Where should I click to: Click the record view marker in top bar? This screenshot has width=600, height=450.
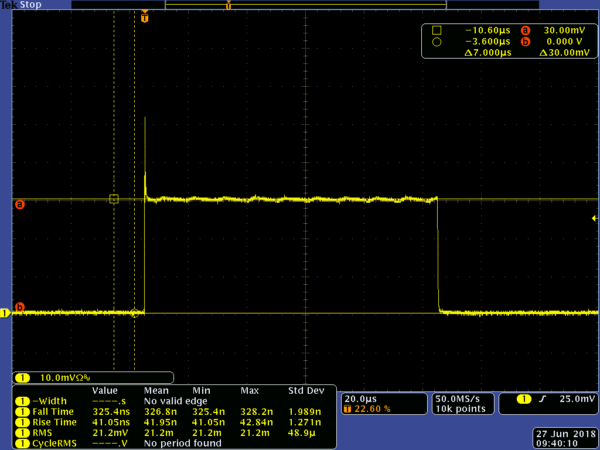228,5
